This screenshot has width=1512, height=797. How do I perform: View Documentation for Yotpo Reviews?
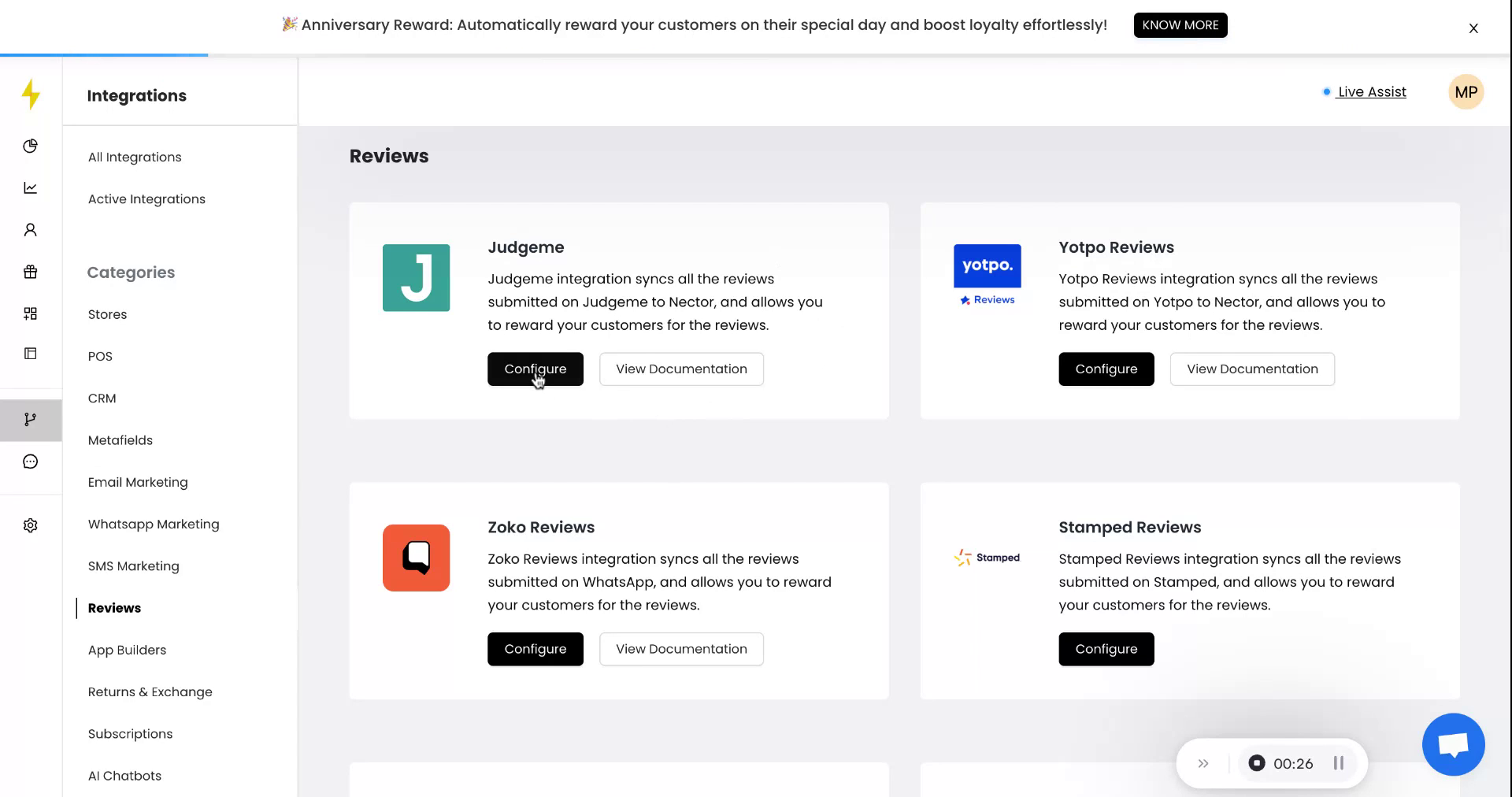click(x=1252, y=369)
